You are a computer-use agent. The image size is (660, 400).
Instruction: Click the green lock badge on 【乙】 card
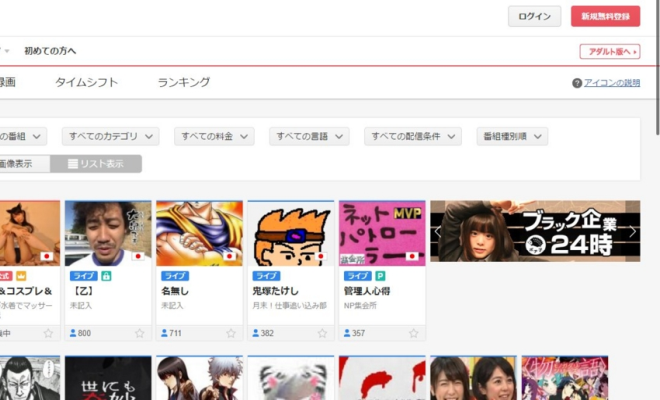click(107, 275)
